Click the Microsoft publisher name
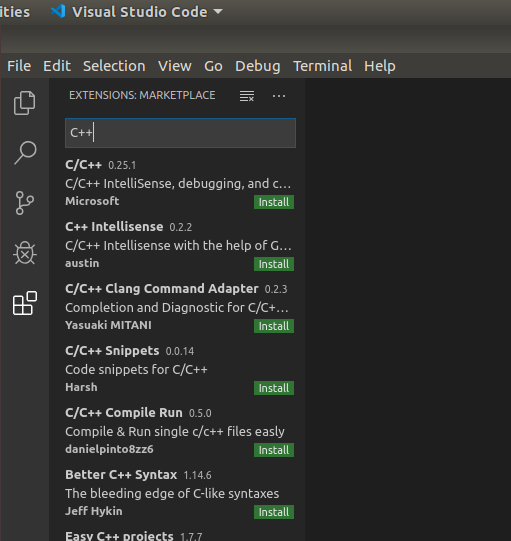 (x=92, y=201)
